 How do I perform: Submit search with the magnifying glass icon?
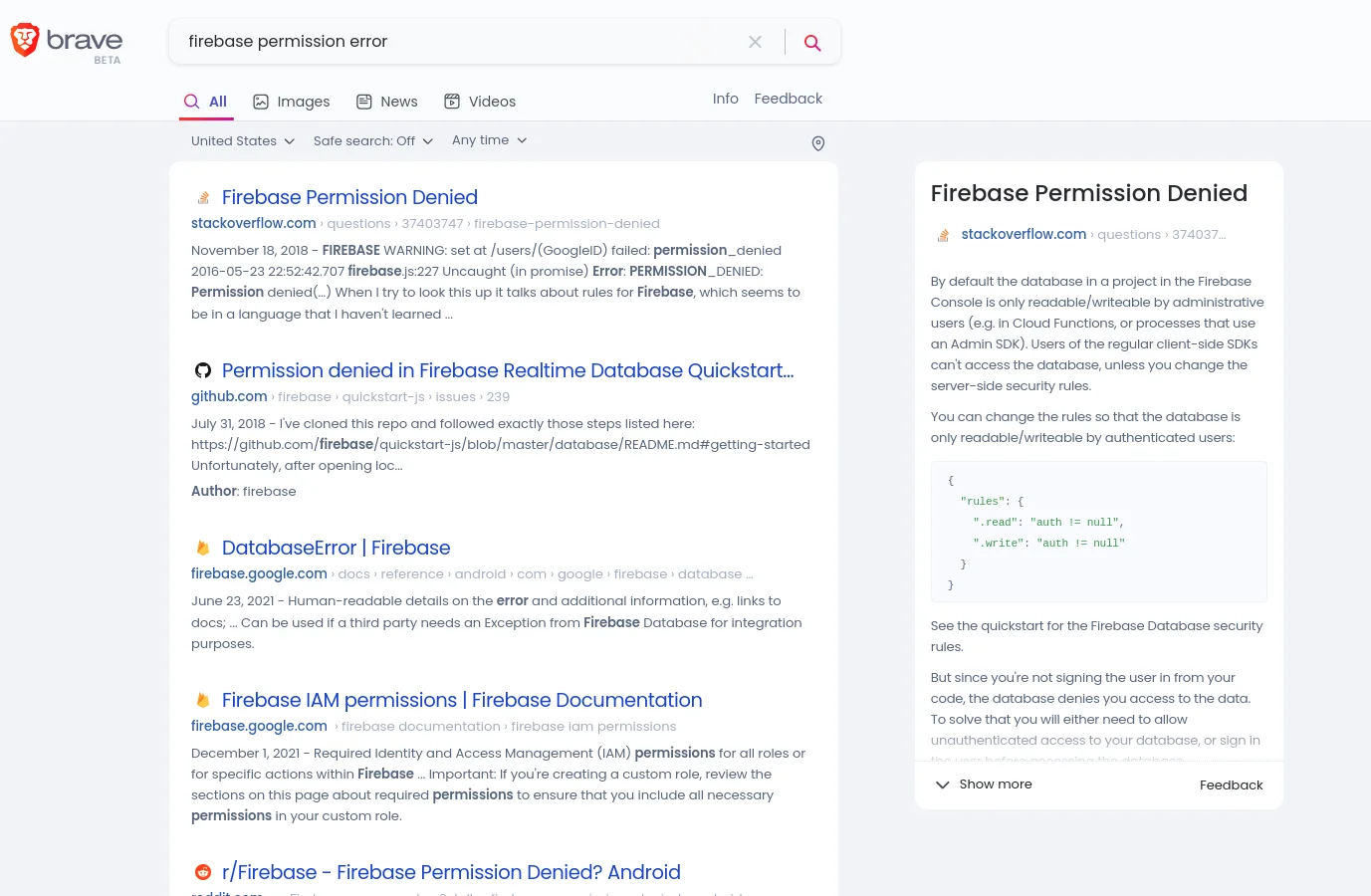pos(812,42)
